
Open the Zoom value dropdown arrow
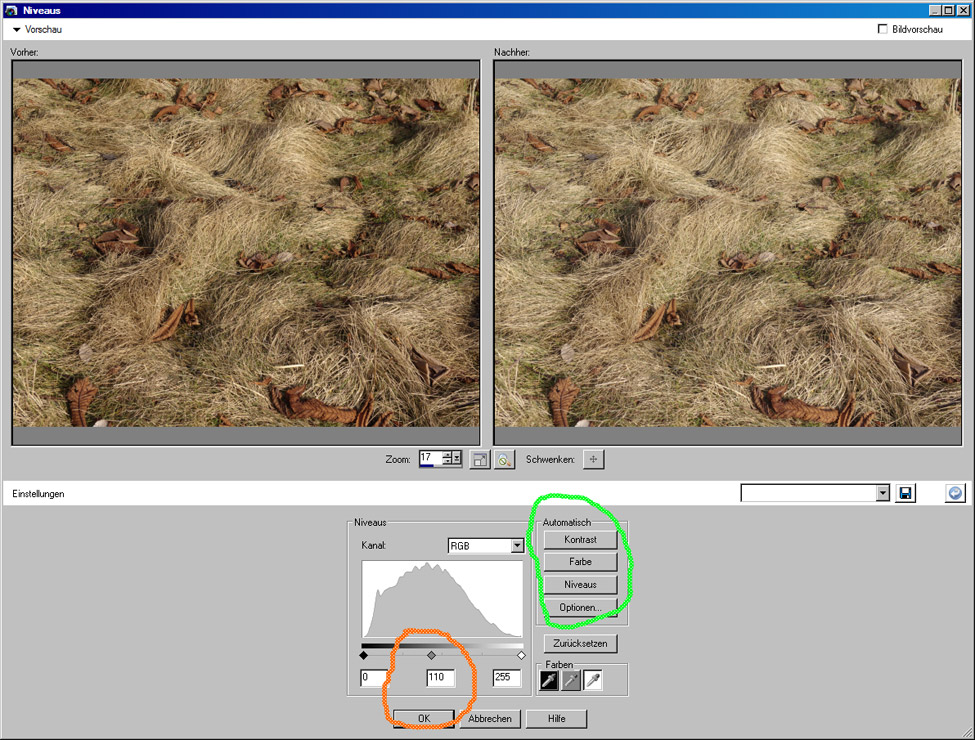pyautogui.click(x=457, y=458)
